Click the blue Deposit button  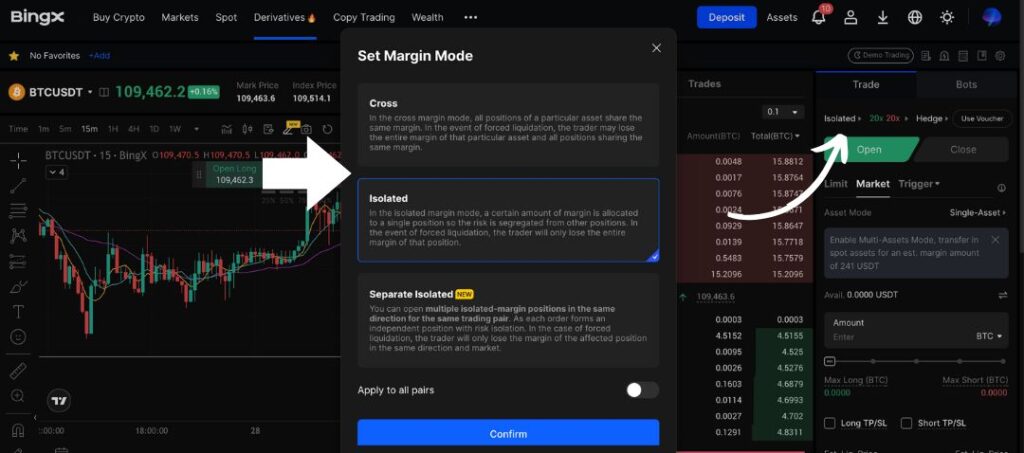pyautogui.click(x=726, y=17)
